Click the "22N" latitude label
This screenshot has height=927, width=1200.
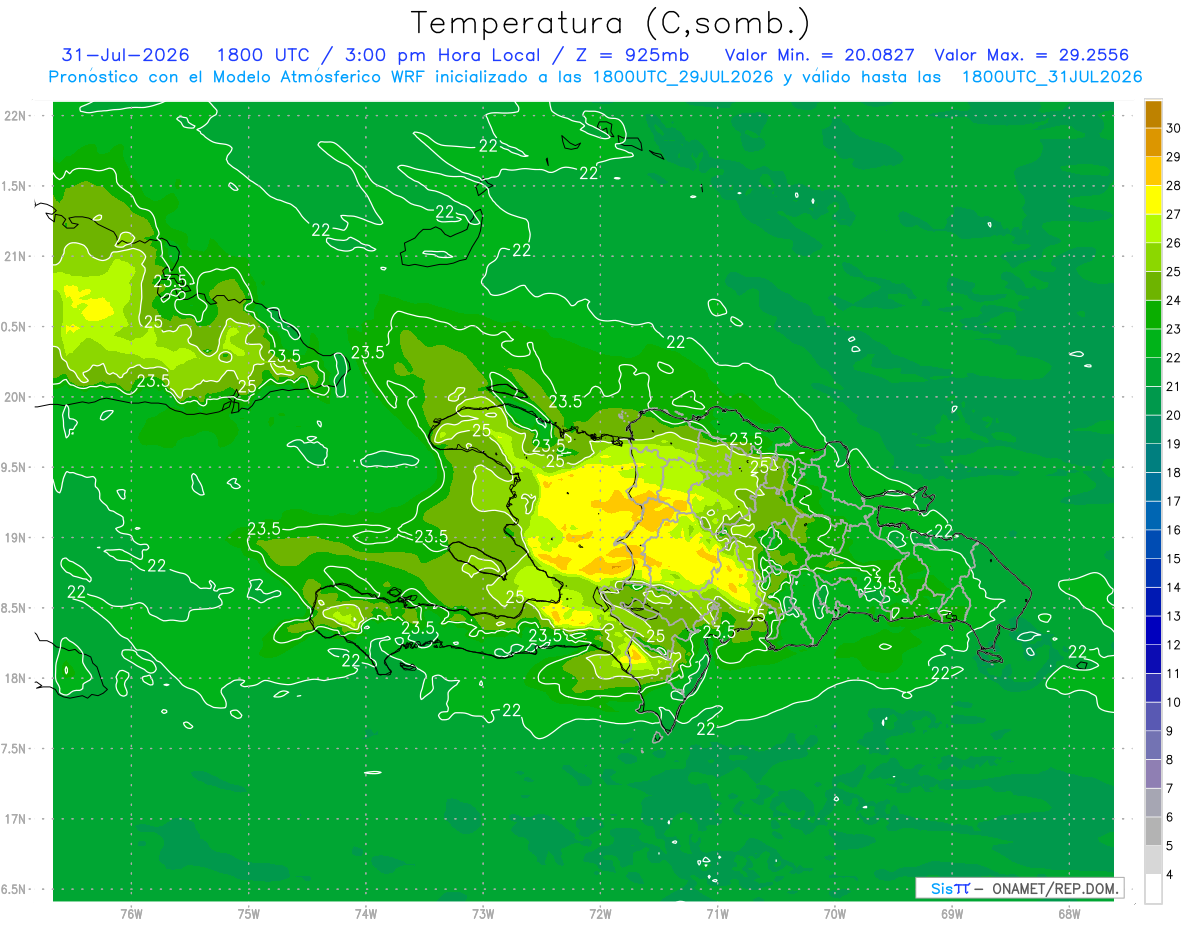pos(15,115)
